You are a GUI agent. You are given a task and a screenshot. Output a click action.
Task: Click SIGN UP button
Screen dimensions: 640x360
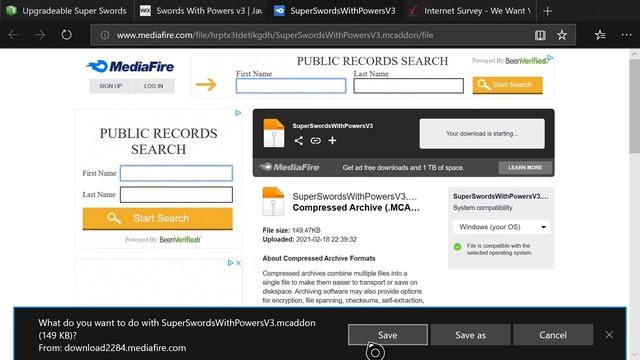111,86
